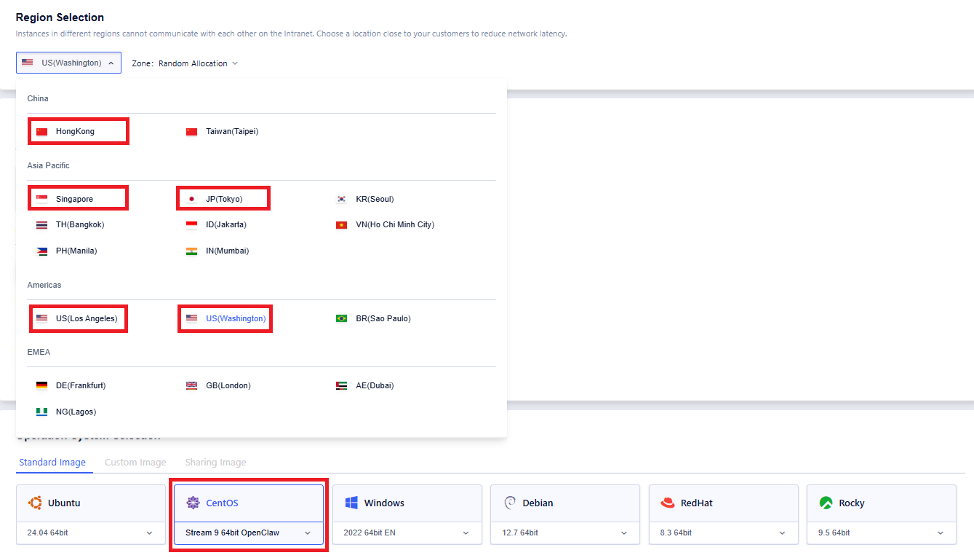Image resolution: width=974 pixels, height=558 pixels.
Task: Click the Brazil flag icon
Action: [342, 319]
